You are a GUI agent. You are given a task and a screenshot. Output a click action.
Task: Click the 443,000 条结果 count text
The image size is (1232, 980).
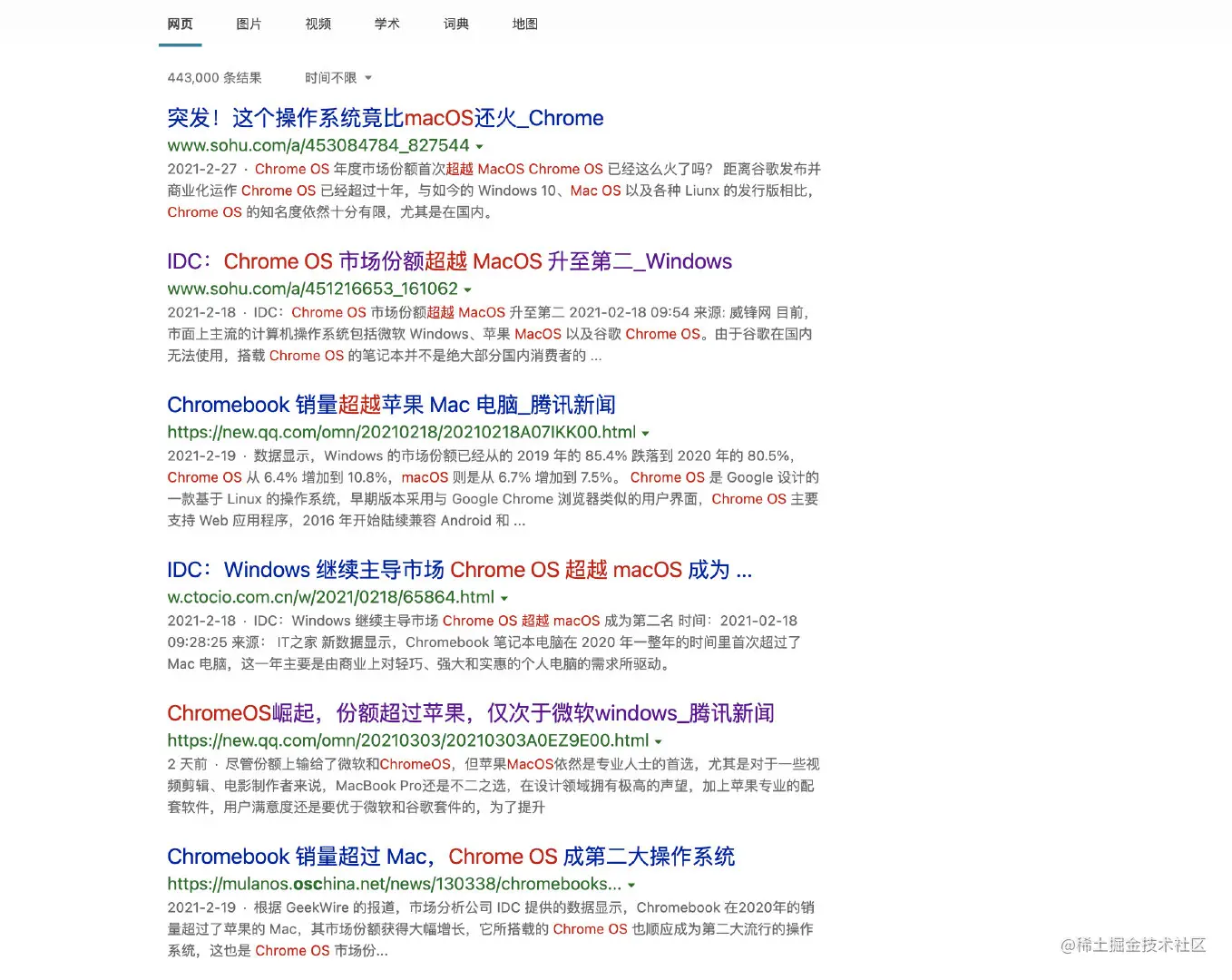click(214, 78)
